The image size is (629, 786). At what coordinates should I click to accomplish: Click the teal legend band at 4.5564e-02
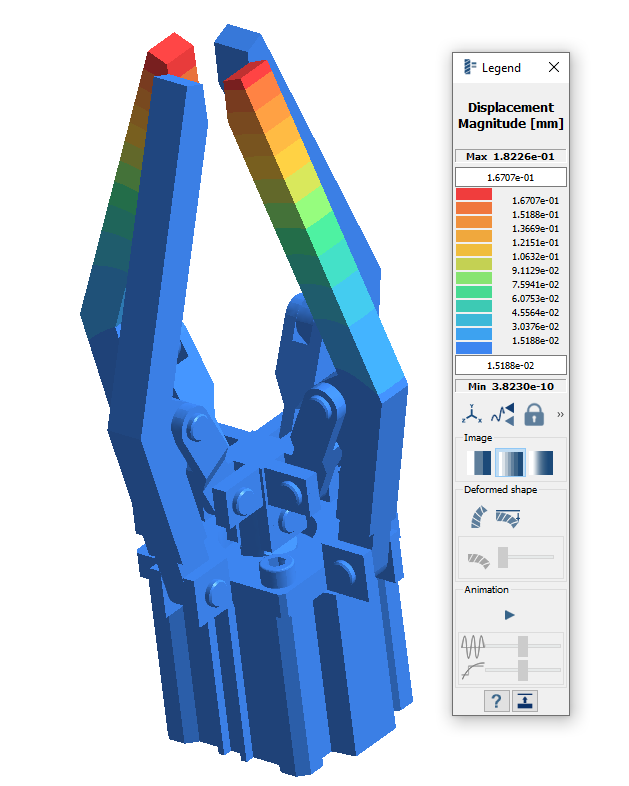point(474,306)
